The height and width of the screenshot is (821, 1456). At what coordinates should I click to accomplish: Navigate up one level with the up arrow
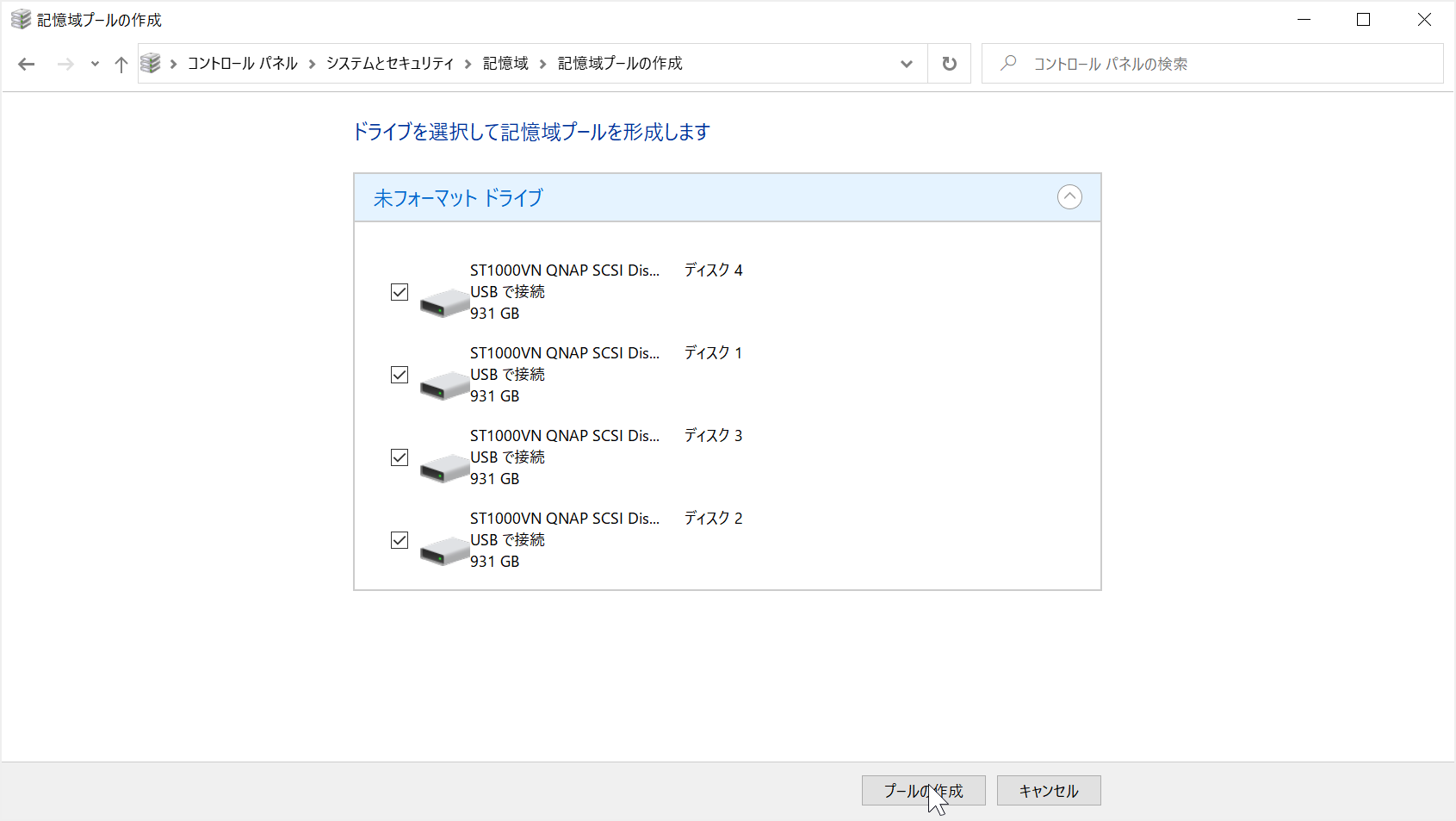[121, 63]
